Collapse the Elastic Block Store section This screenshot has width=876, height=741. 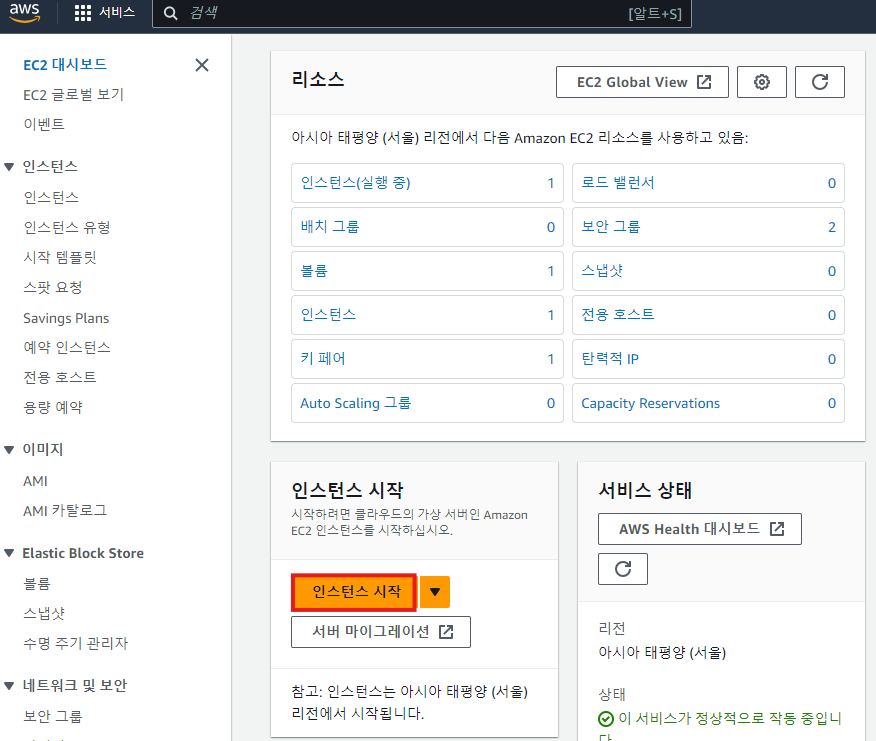9,553
